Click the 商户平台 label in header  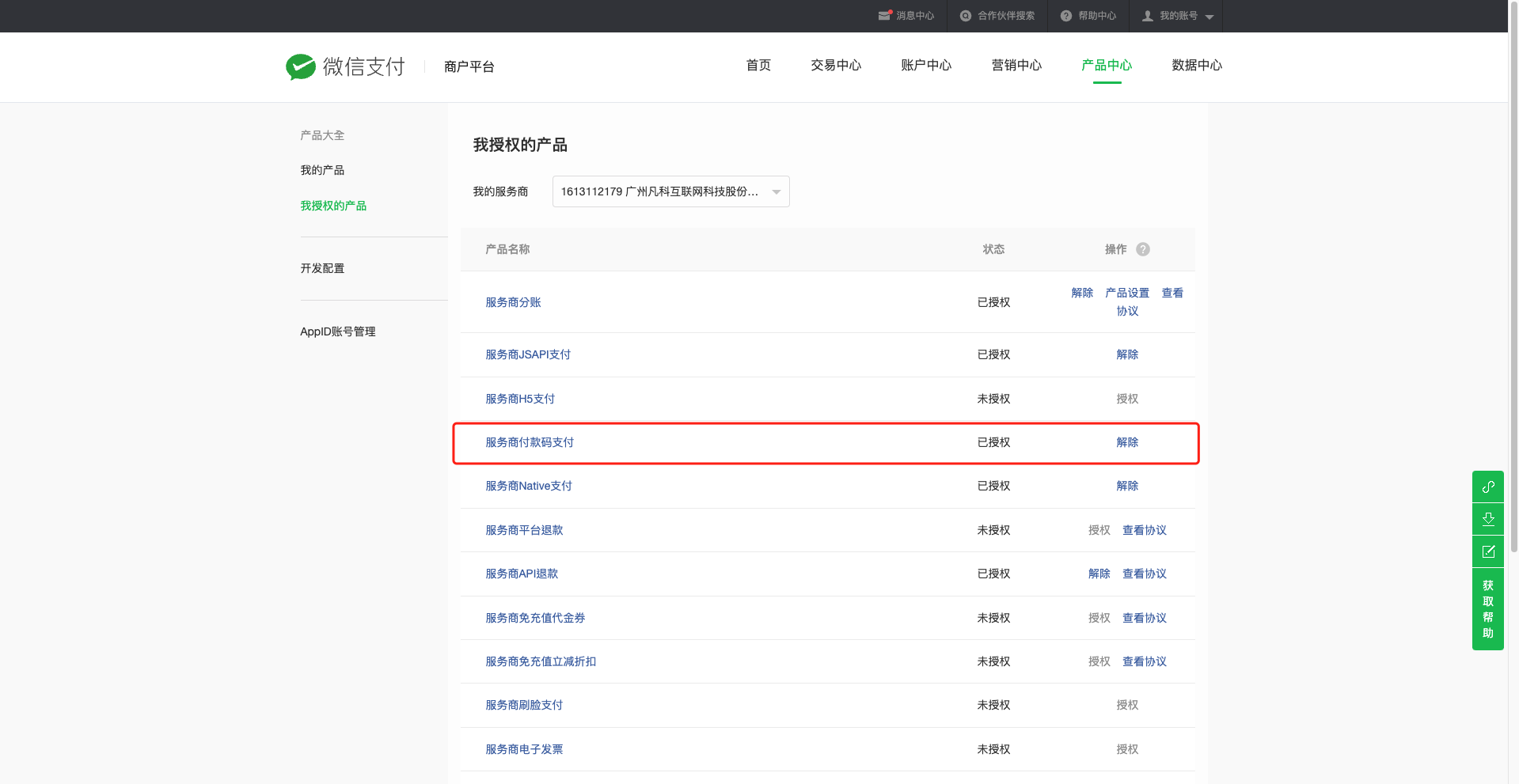[469, 66]
